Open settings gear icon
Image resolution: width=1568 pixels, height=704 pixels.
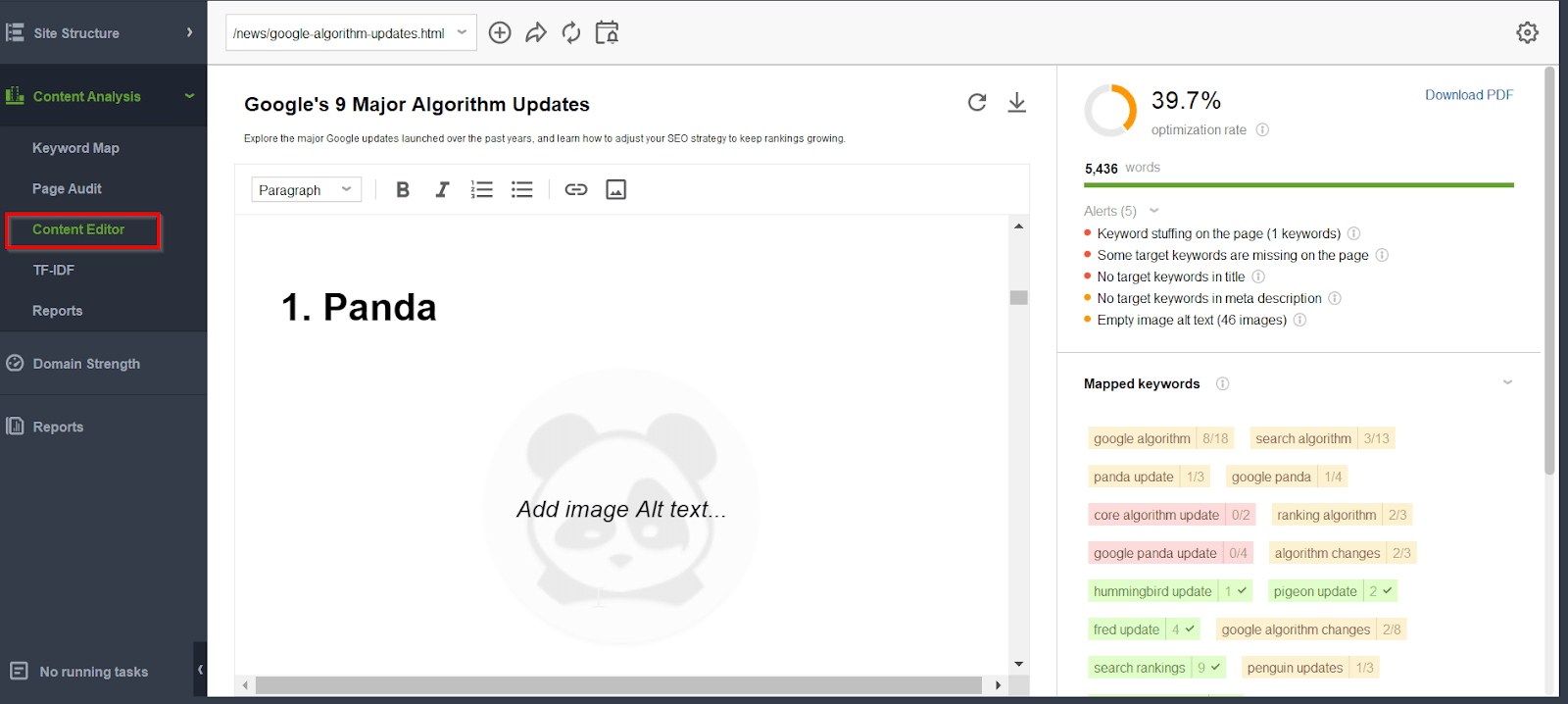[x=1527, y=32]
